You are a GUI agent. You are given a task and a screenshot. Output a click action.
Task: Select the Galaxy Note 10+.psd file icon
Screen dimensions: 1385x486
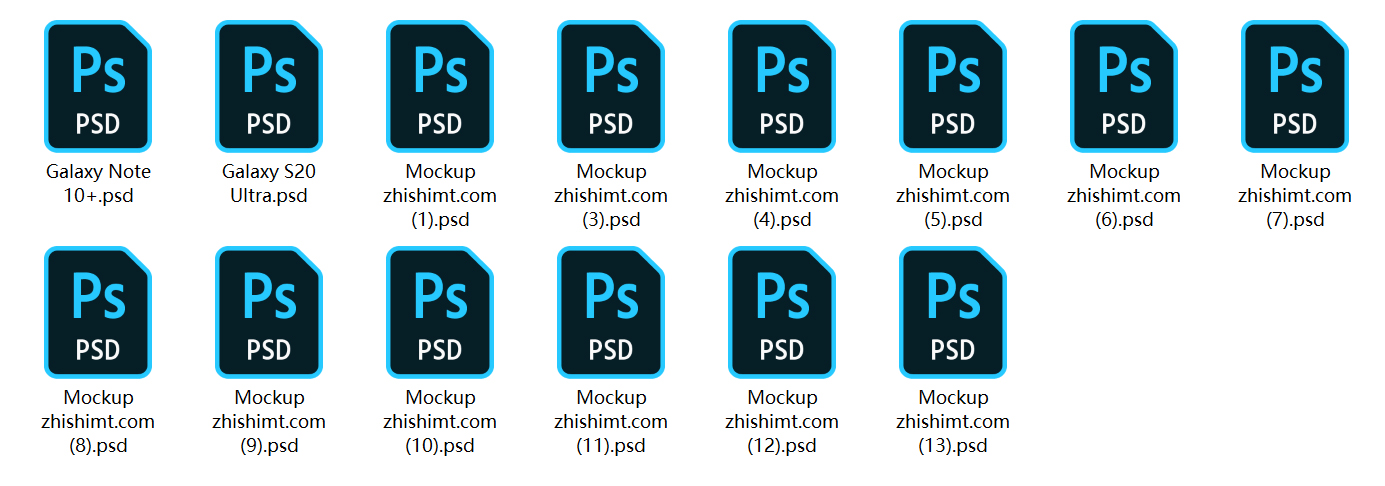98,86
